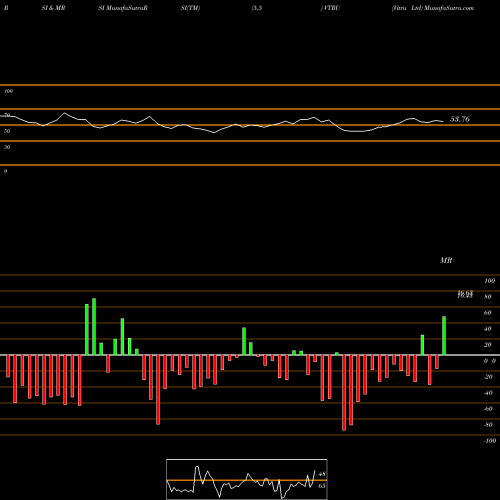Click the 60 label on MR axis
The image size is (500, 500).
[x=488, y=313]
